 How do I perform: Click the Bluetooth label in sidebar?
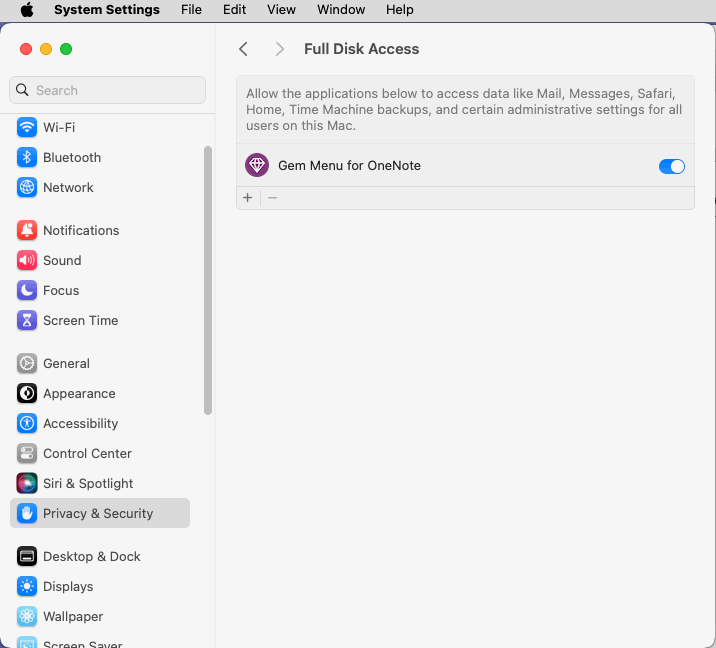(x=72, y=158)
